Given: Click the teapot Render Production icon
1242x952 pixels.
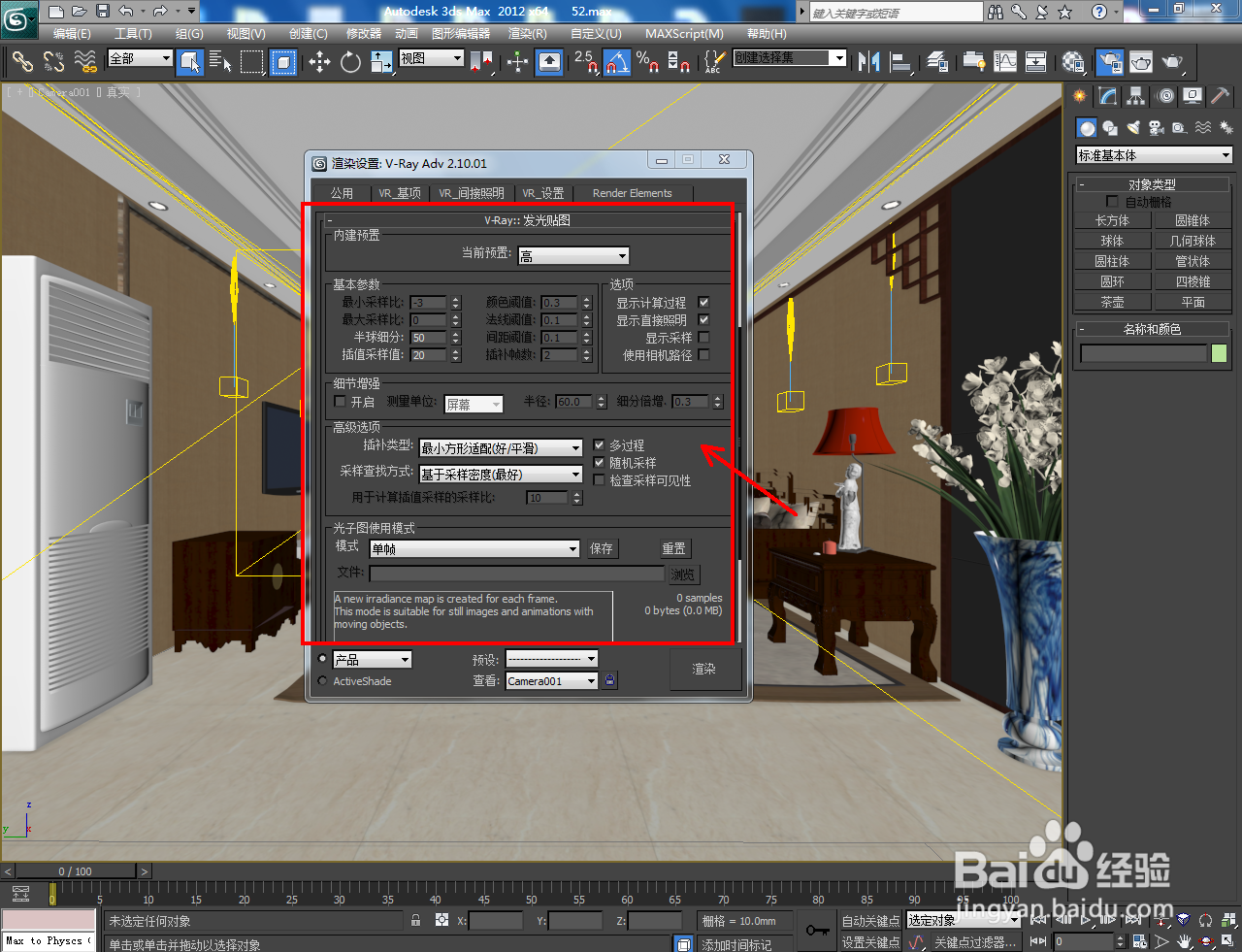Looking at the screenshot, I should coord(1173,62).
